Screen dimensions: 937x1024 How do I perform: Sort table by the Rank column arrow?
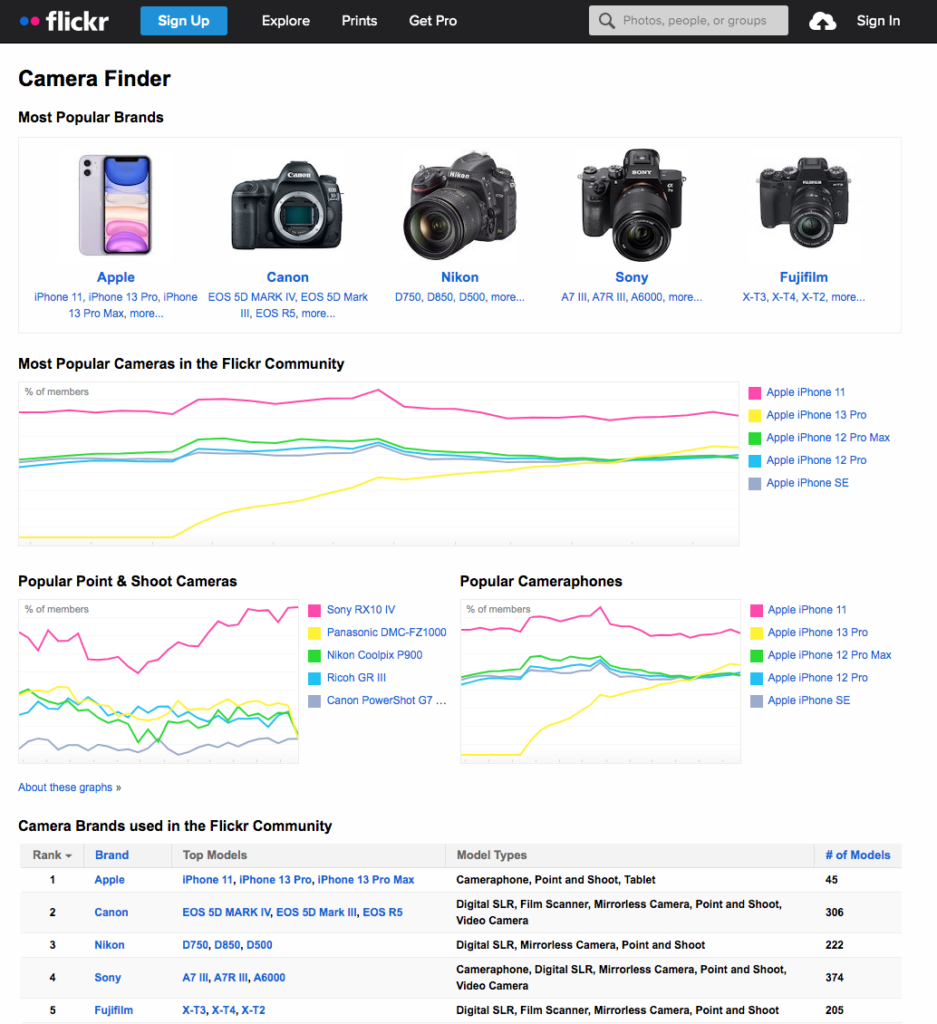click(69, 856)
